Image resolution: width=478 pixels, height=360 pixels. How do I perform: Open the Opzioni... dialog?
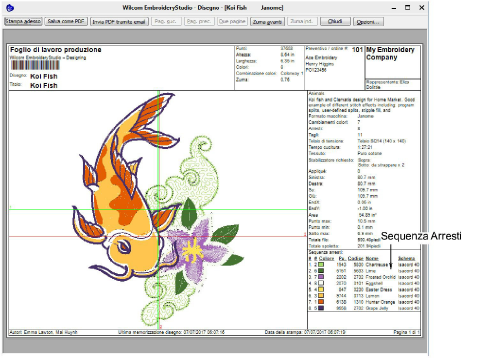[368, 22]
